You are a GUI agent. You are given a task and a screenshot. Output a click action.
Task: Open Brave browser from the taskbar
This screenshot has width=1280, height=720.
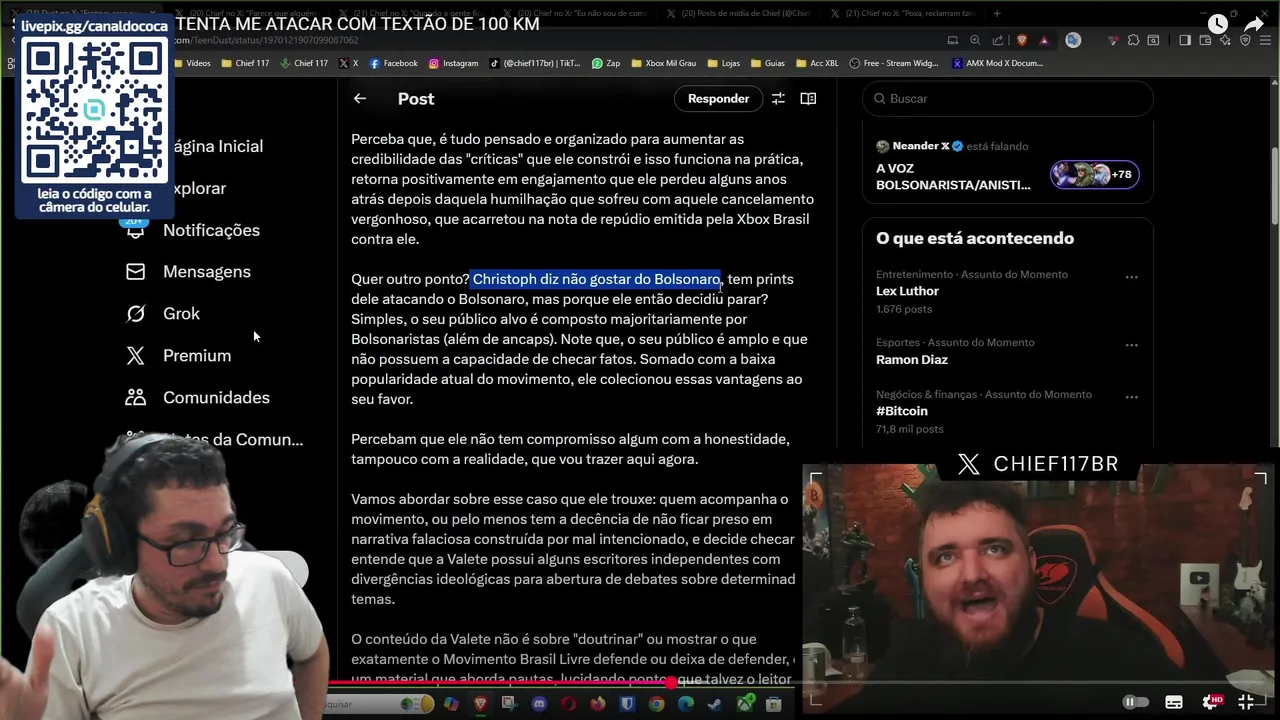point(481,704)
